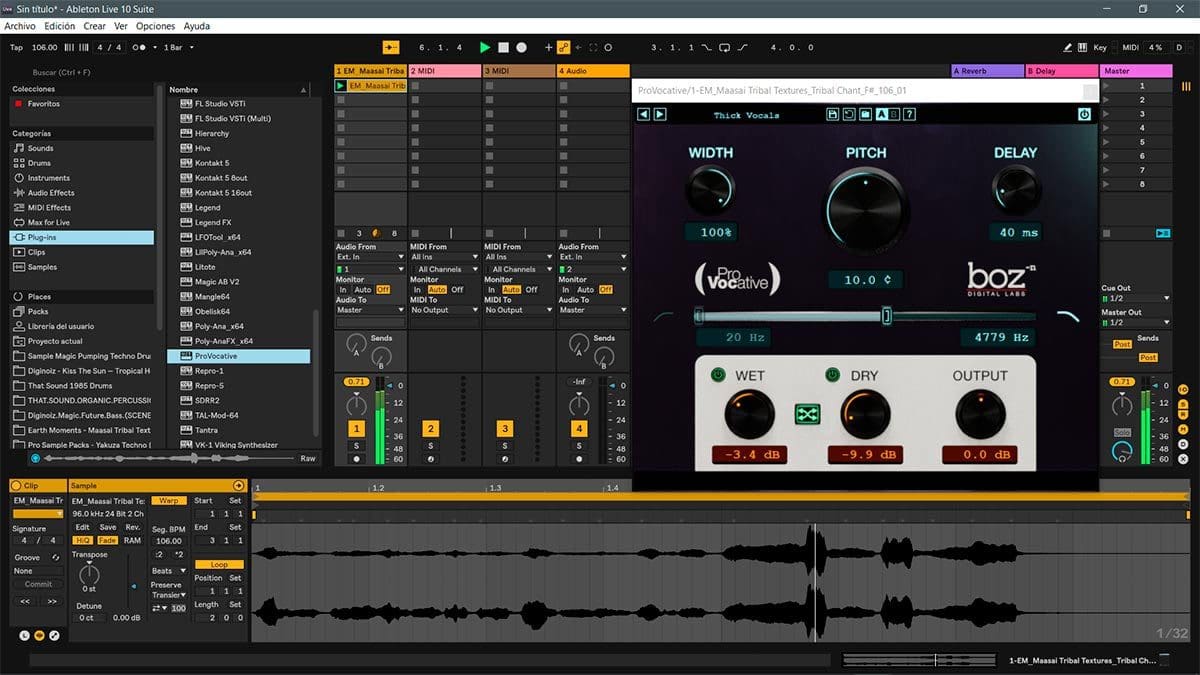This screenshot has height=675, width=1200.
Task: Open the Edición menu
Action: (x=59, y=26)
